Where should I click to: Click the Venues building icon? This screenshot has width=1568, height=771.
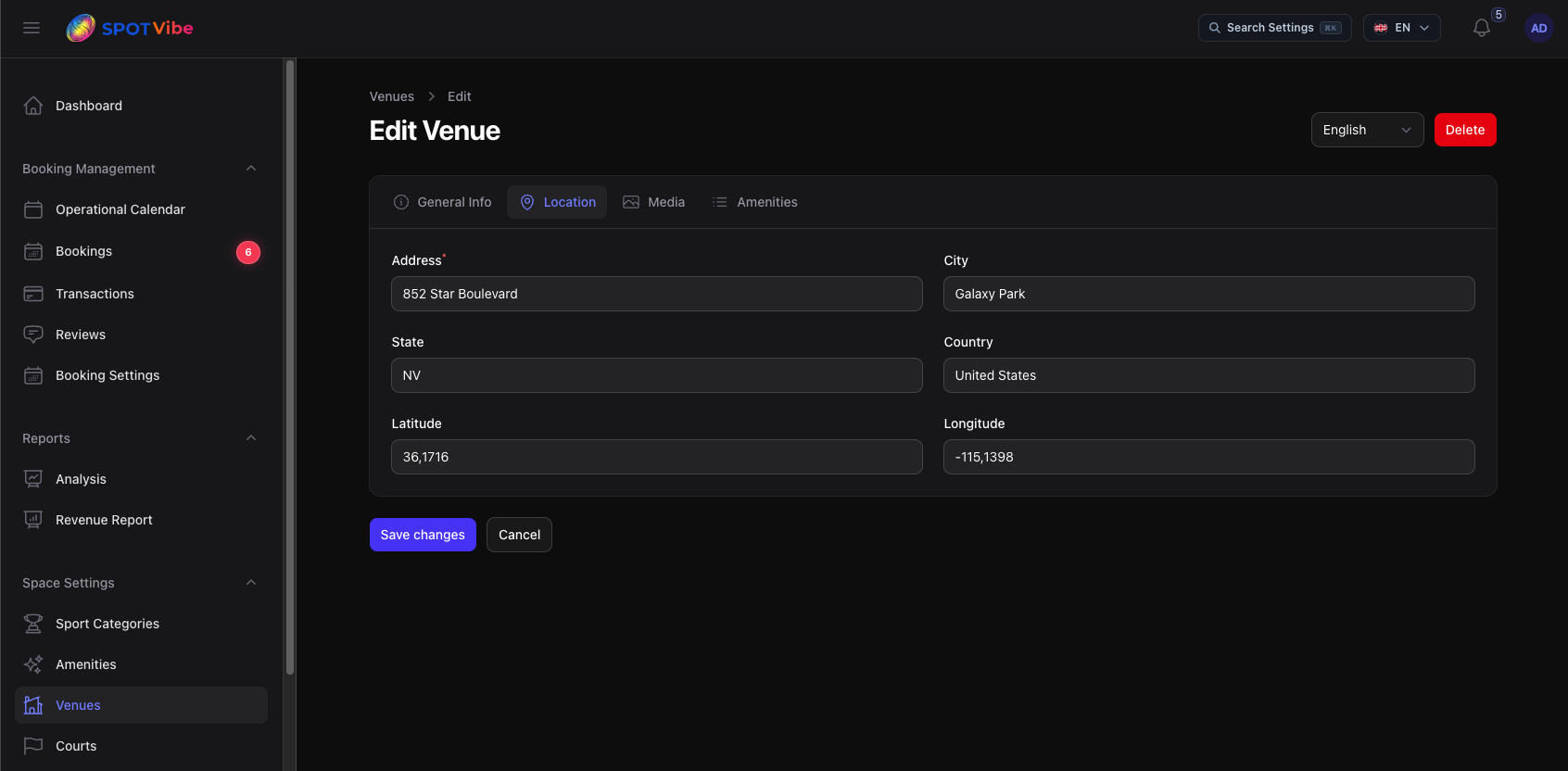[33, 705]
